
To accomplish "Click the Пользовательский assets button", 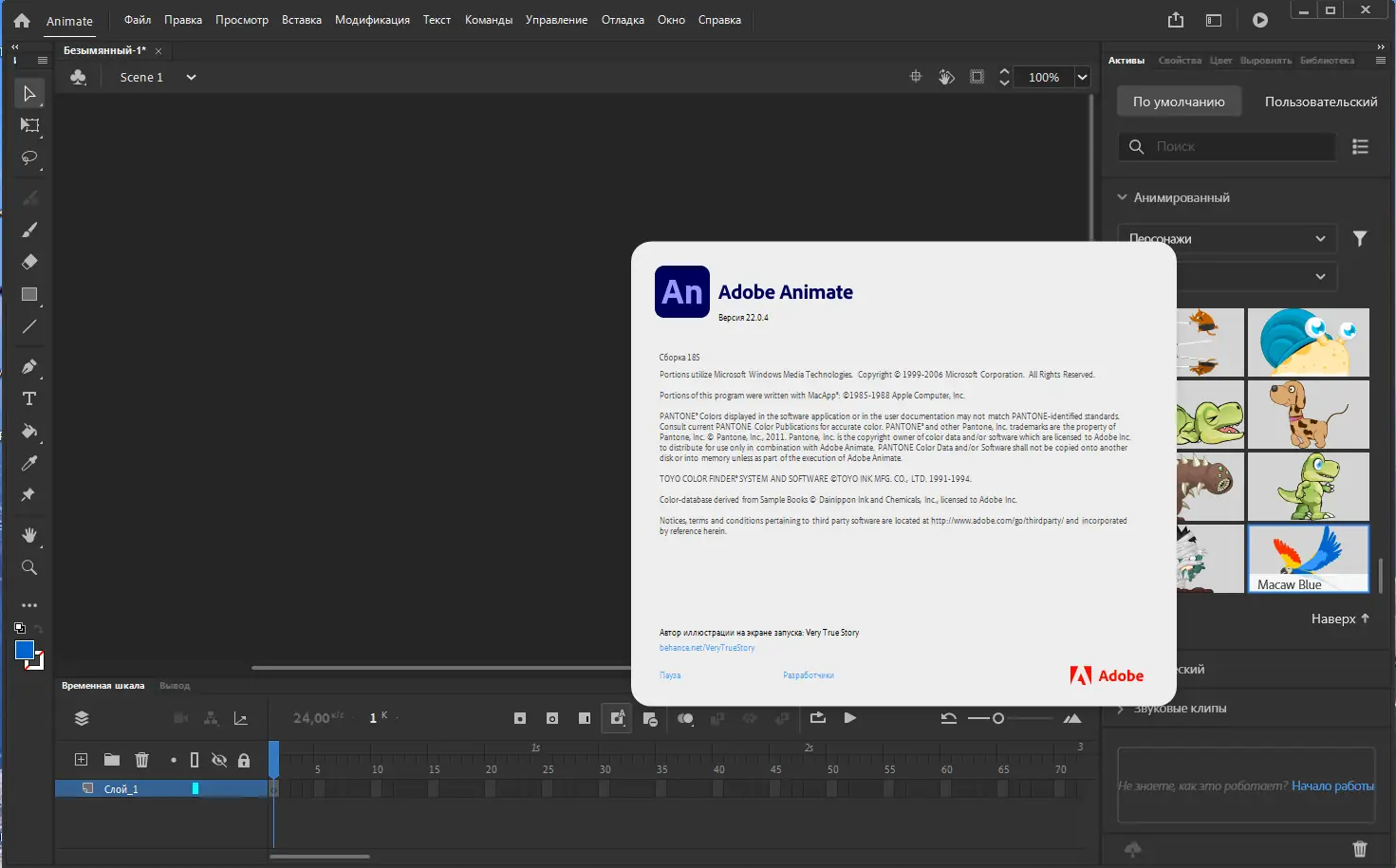I will (x=1319, y=101).
